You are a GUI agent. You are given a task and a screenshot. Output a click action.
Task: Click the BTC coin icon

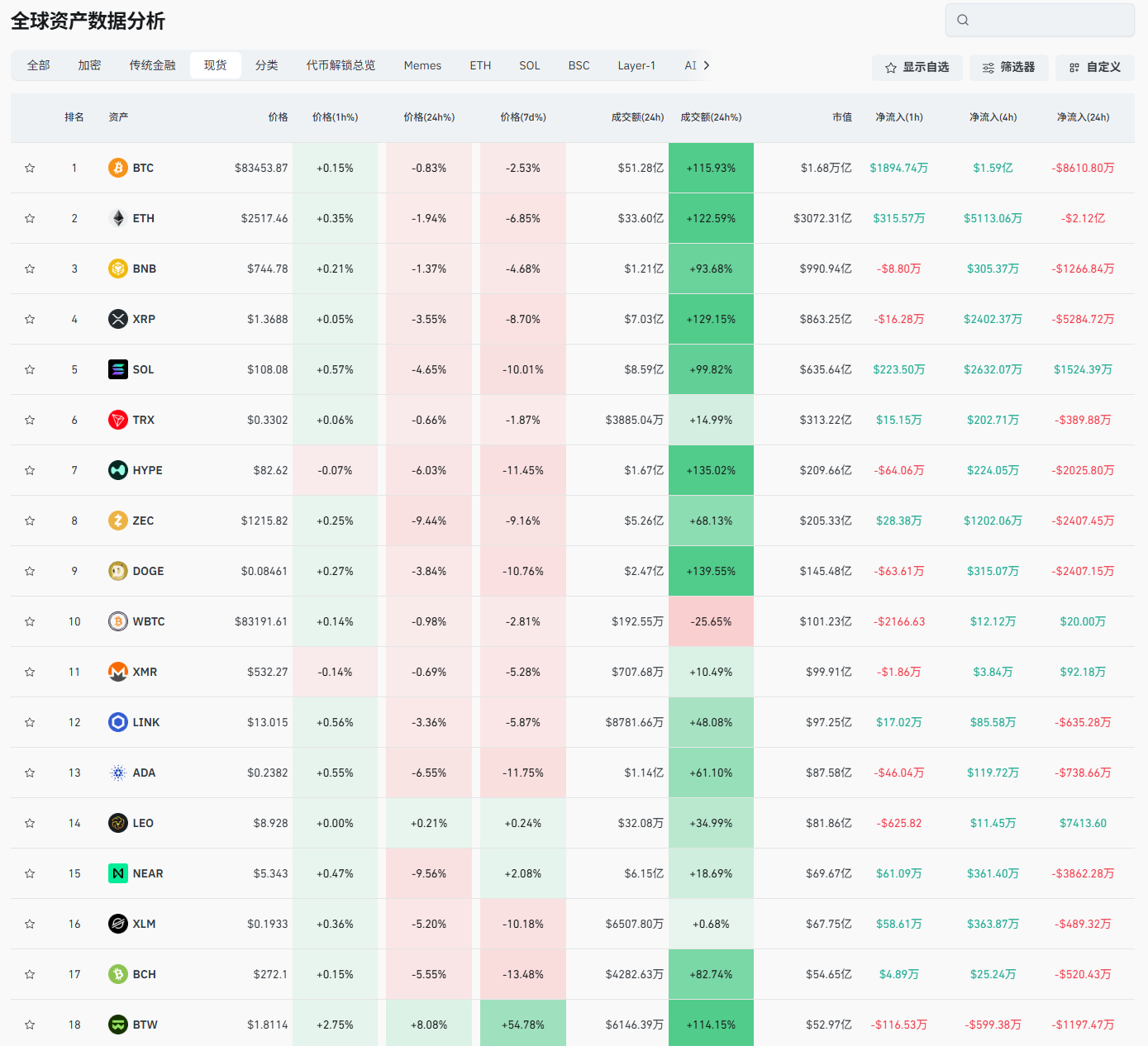pos(118,168)
